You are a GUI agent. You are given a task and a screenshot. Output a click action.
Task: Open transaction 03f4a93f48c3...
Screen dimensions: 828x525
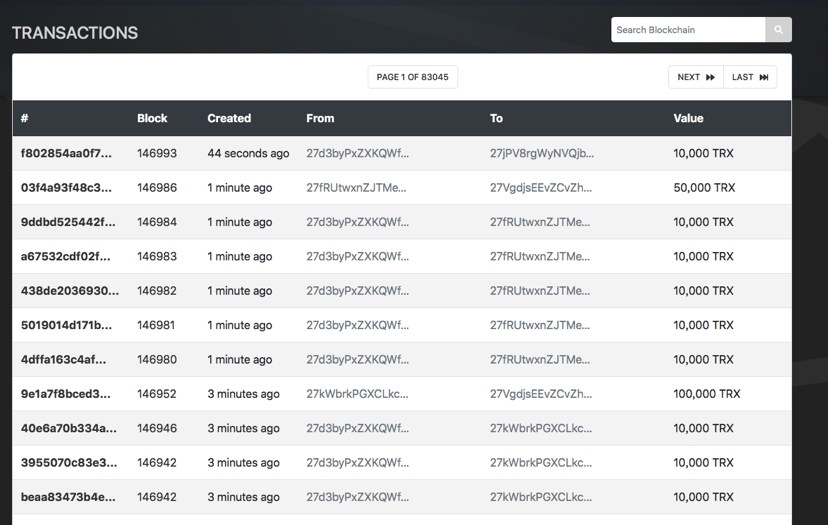coord(67,188)
